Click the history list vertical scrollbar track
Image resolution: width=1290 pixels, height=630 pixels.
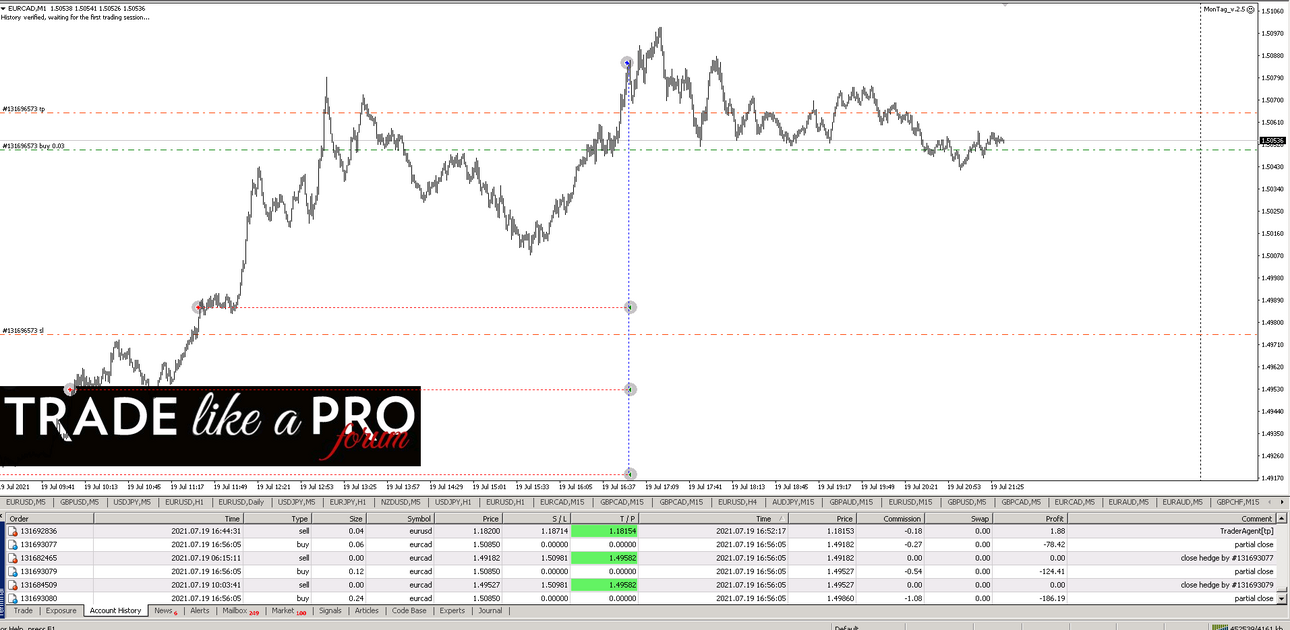pyautogui.click(x=1282, y=558)
